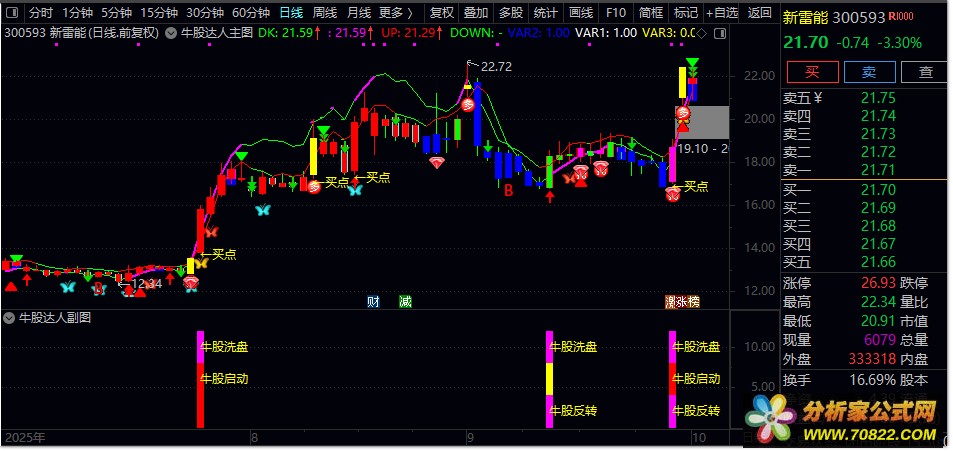Click the 标记 mark button
This screenshot has width=953, height=451.
click(686, 12)
